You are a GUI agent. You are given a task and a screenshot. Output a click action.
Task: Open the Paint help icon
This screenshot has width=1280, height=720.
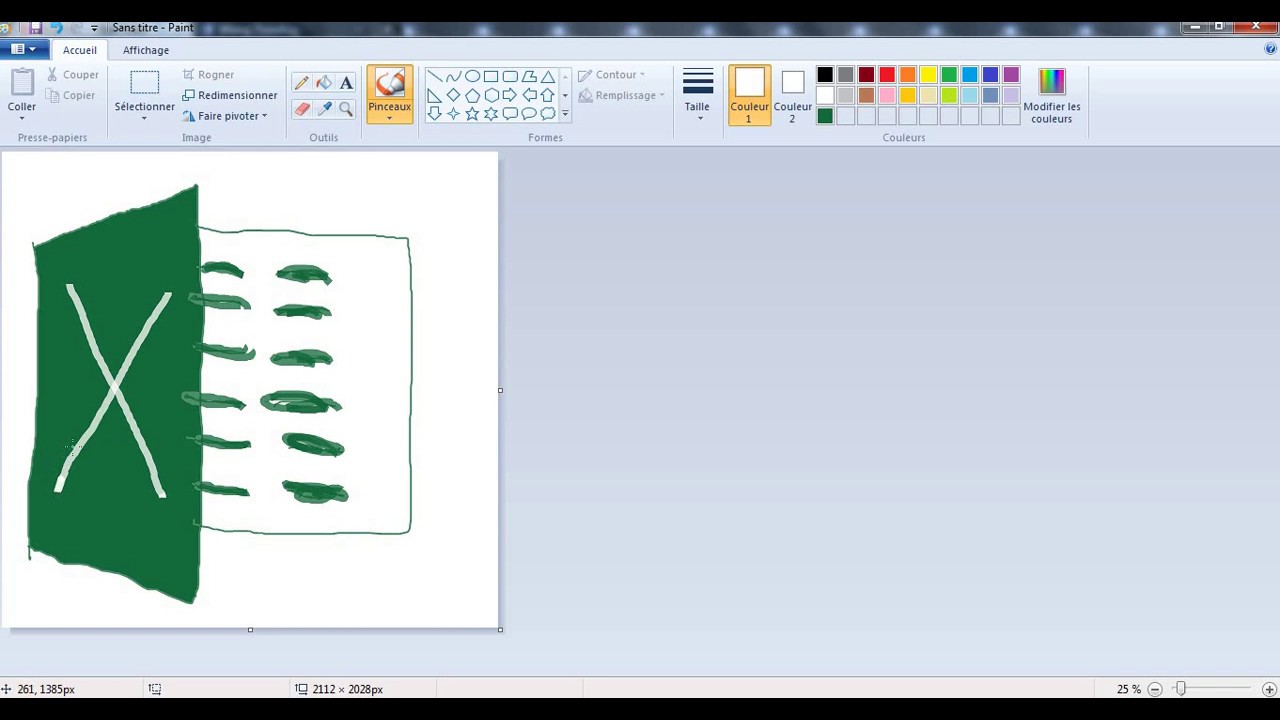tap(1271, 49)
